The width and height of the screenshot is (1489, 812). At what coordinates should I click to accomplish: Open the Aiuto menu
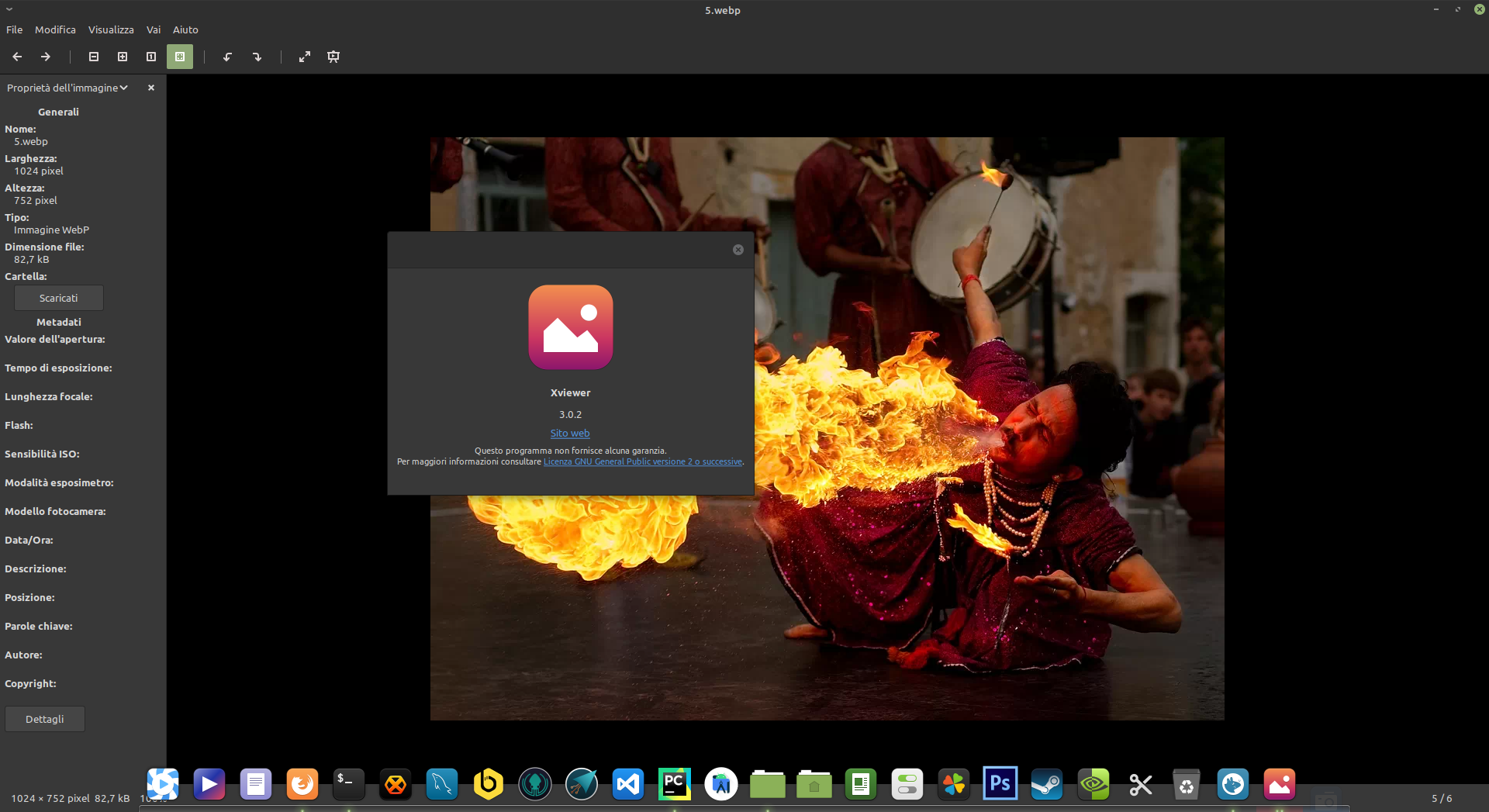[185, 29]
